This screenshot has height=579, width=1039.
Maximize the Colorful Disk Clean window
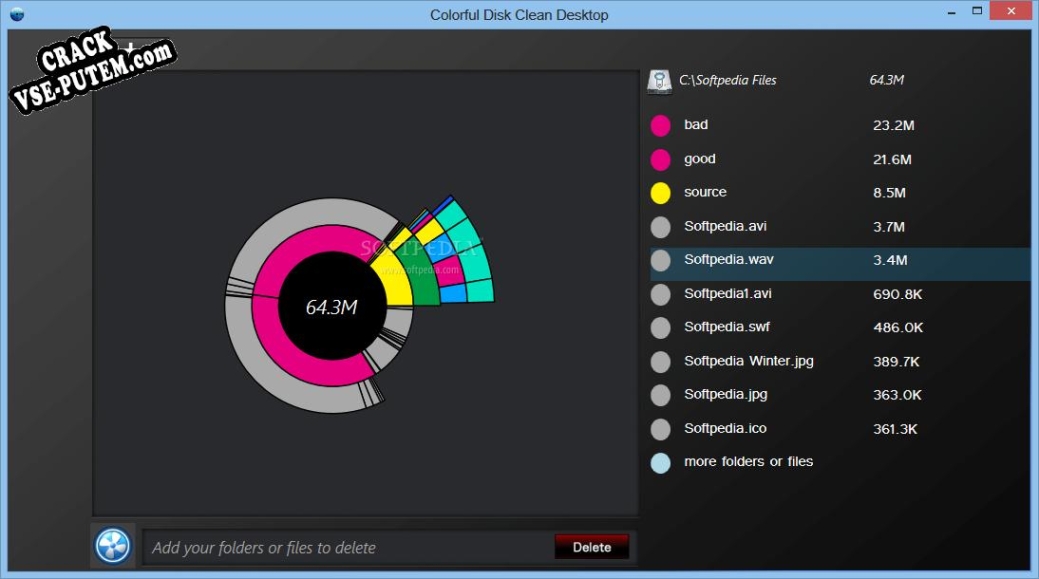977,11
